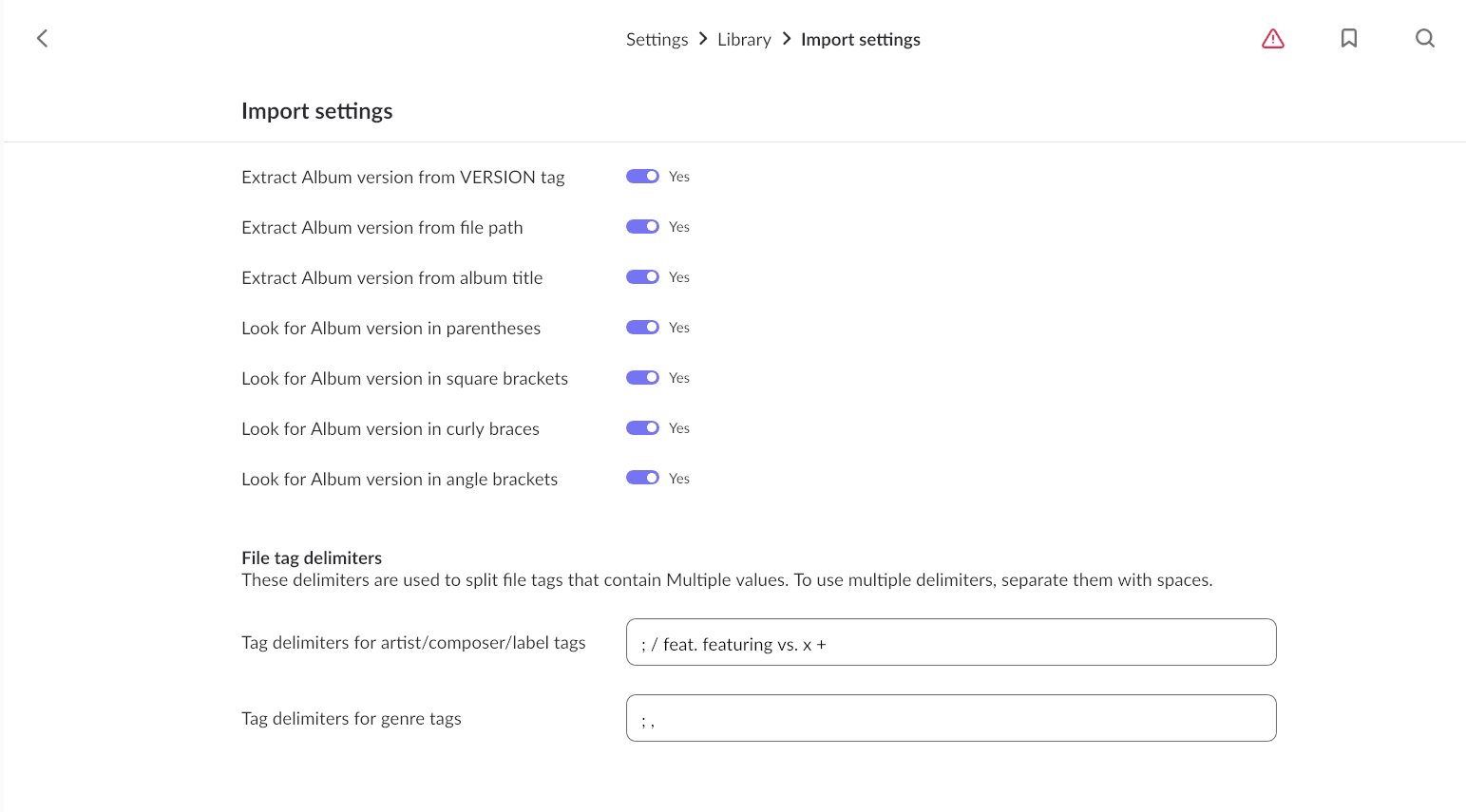Edit artist/composer/label tag delimiters field

click(951, 642)
